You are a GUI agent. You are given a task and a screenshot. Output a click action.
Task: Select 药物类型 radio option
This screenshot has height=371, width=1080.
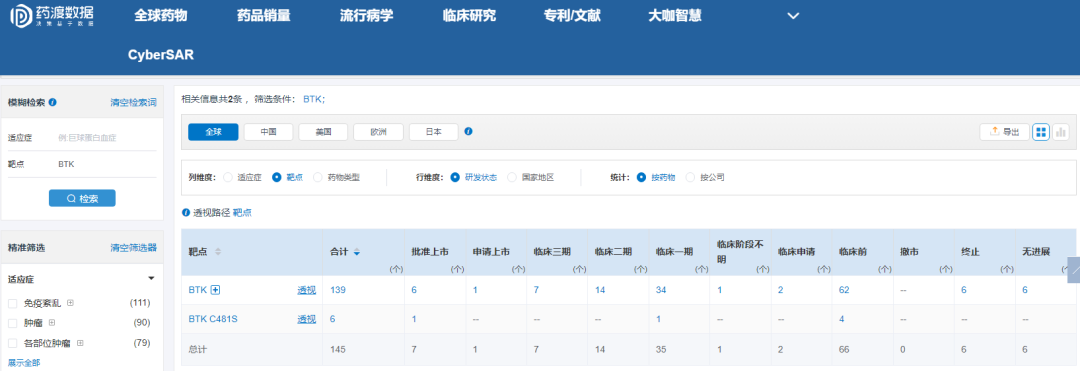coord(318,177)
